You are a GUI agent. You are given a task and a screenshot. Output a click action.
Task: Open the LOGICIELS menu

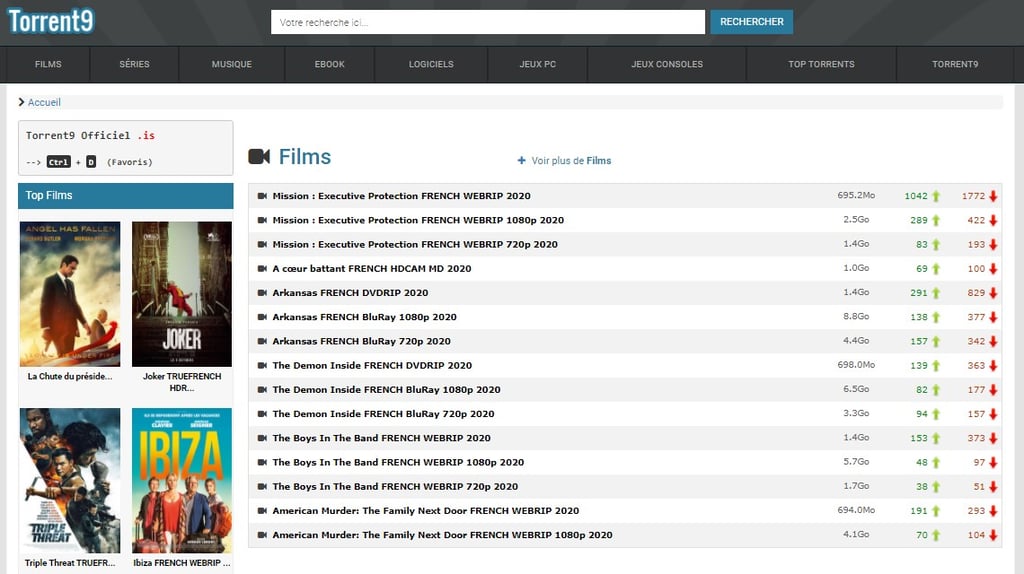click(431, 64)
